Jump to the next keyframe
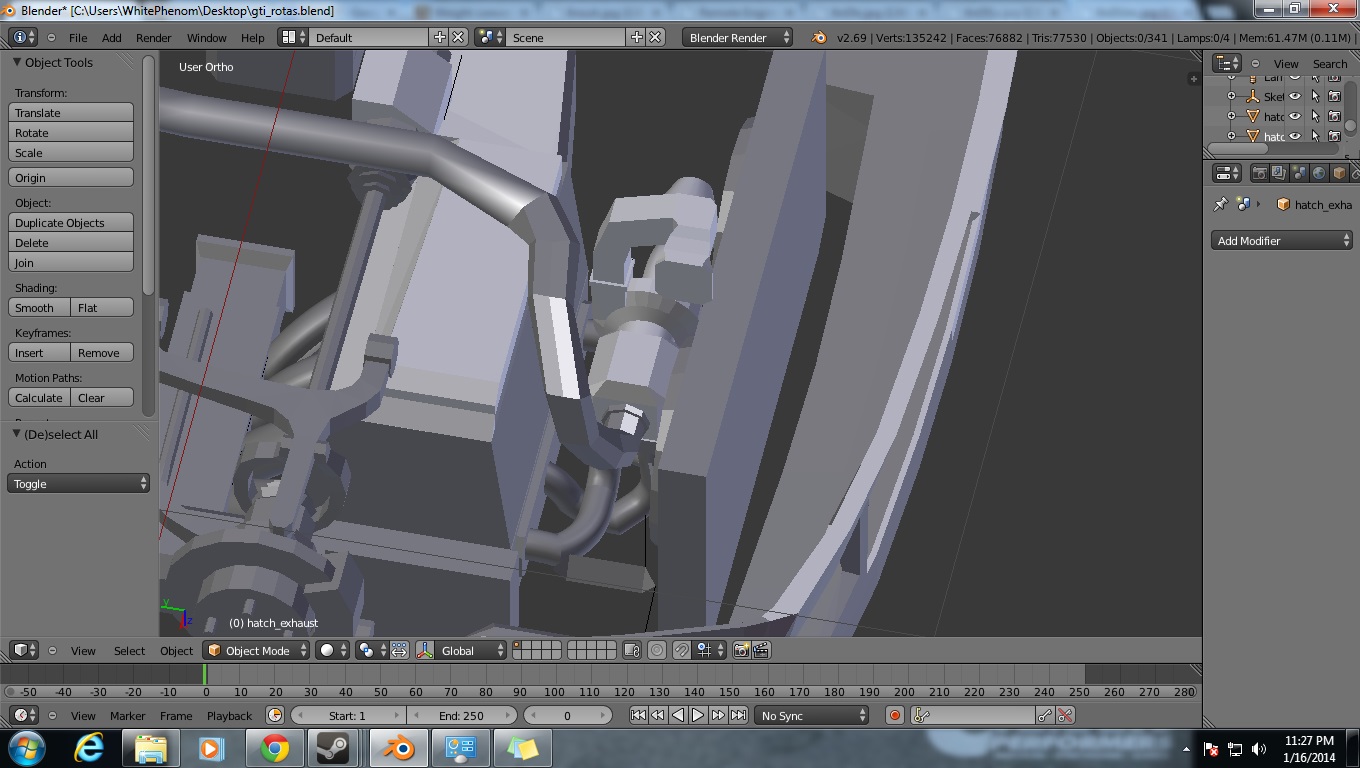This screenshot has width=1360, height=768. pyautogui.click(x=718, y=715)
